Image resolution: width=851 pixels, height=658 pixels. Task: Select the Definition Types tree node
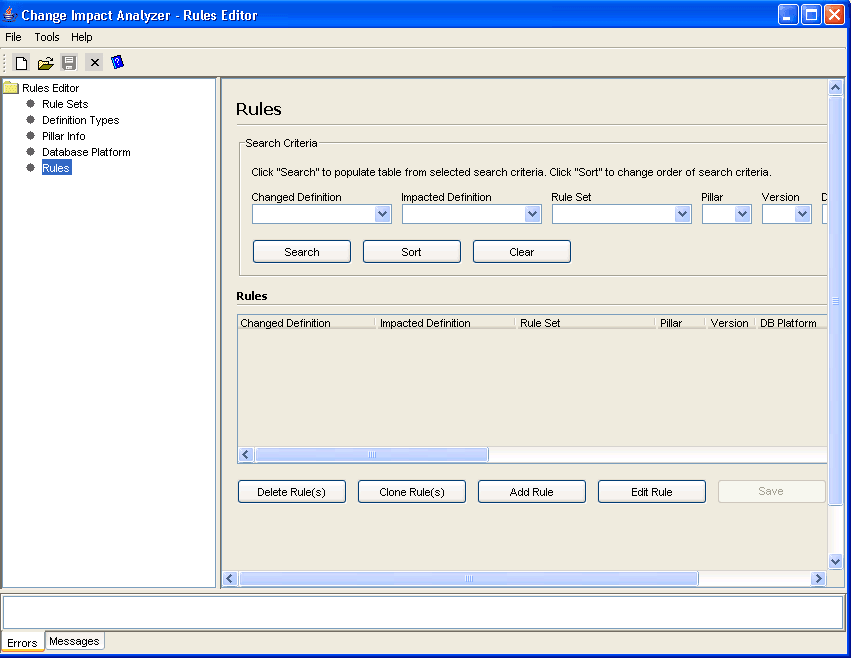80,120
